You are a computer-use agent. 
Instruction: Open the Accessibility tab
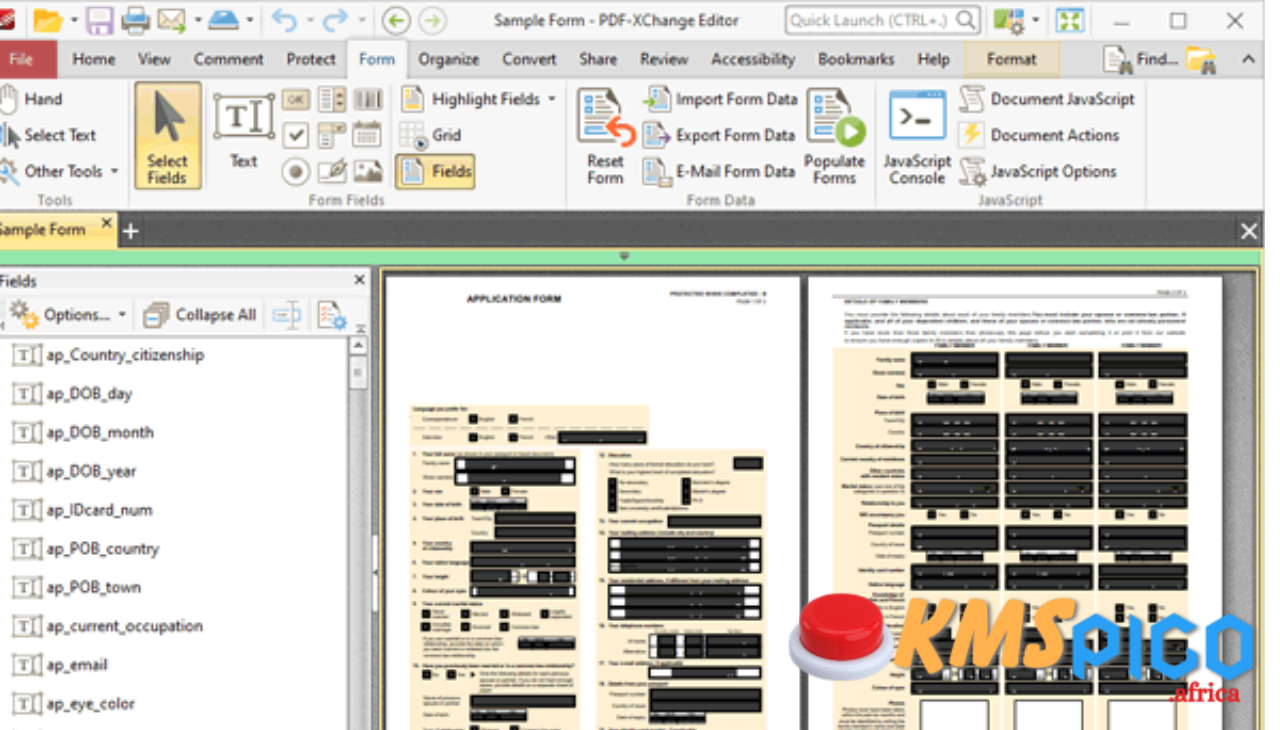coord(753,59)
